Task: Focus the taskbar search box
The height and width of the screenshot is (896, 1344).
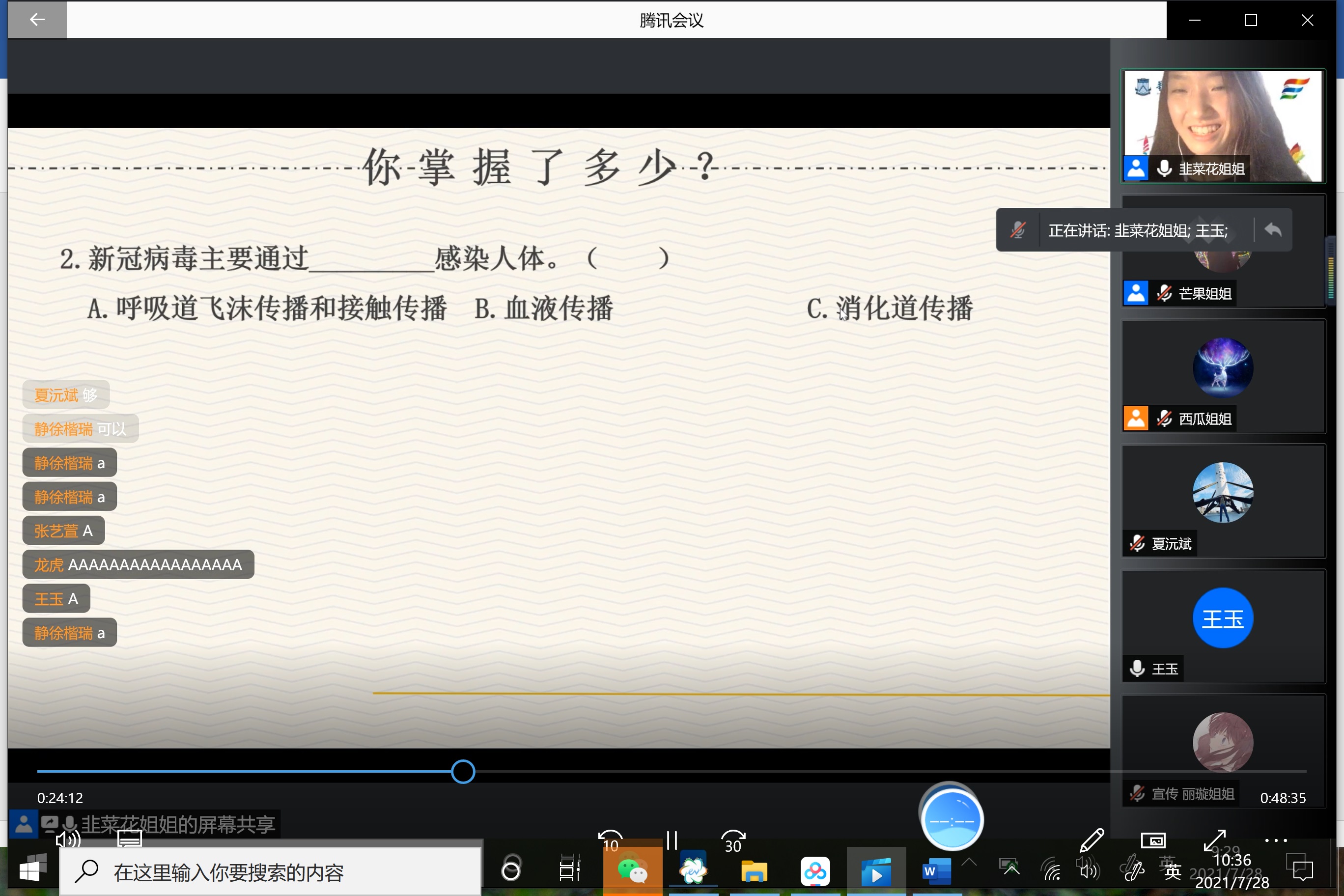Action: pyautogui.click(x=271, y=872)
